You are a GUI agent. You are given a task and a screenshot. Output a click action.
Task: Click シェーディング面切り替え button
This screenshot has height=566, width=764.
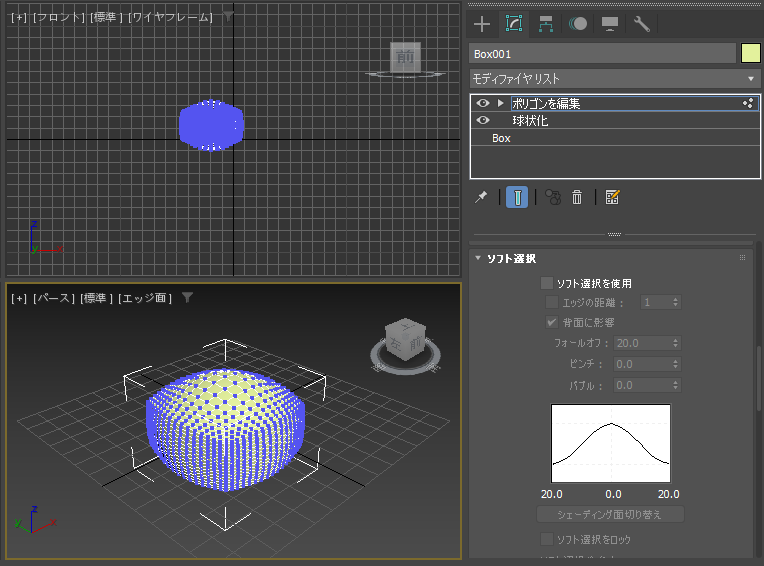tap(610, 514)
